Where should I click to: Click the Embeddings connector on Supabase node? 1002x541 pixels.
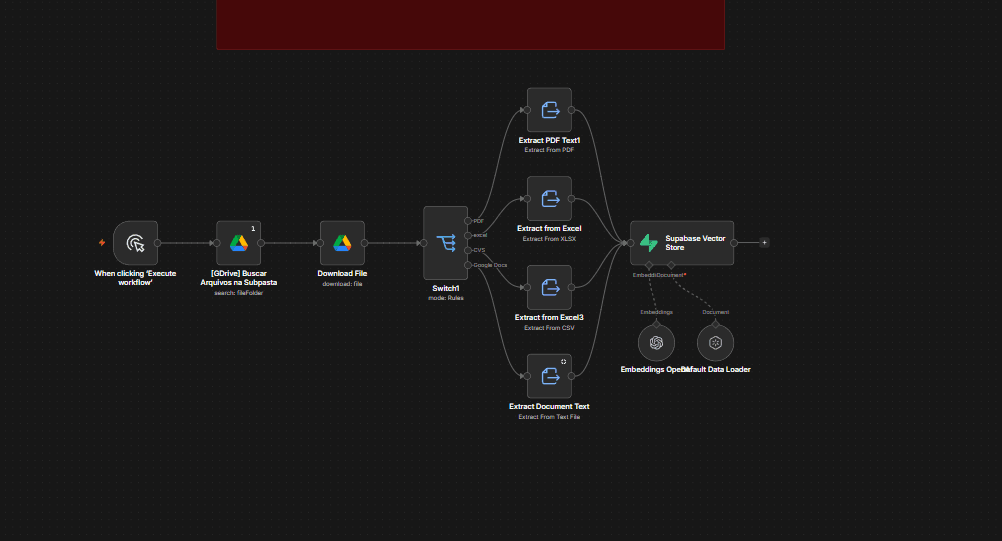click(649, 265)
